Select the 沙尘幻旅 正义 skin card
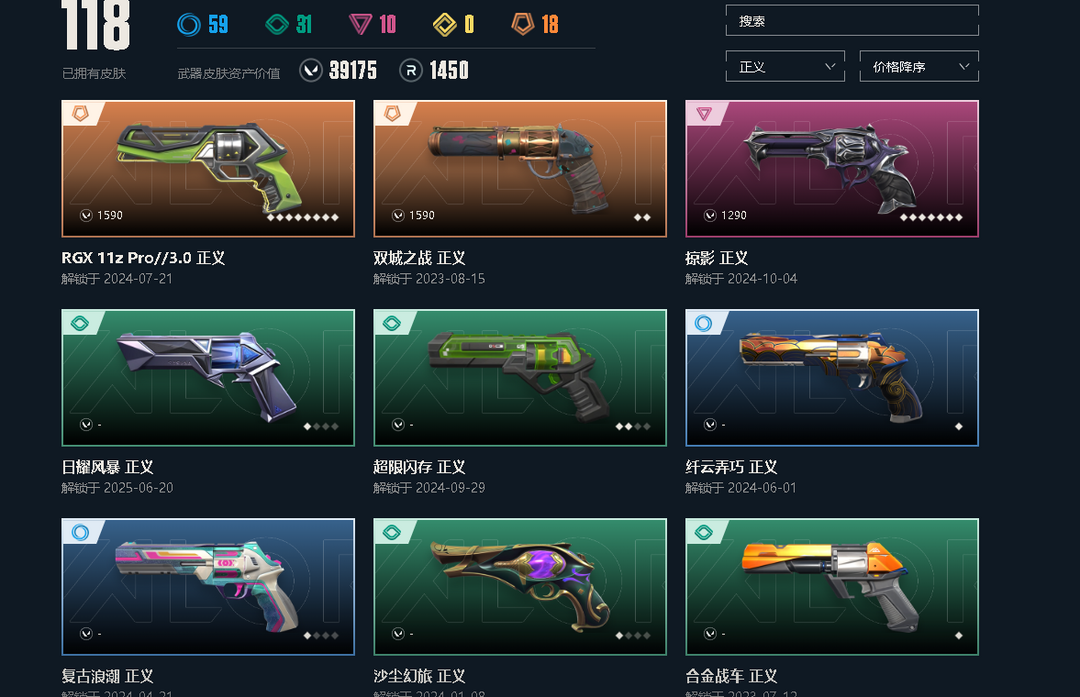1080x697 pixels. [x=520, y=587]
